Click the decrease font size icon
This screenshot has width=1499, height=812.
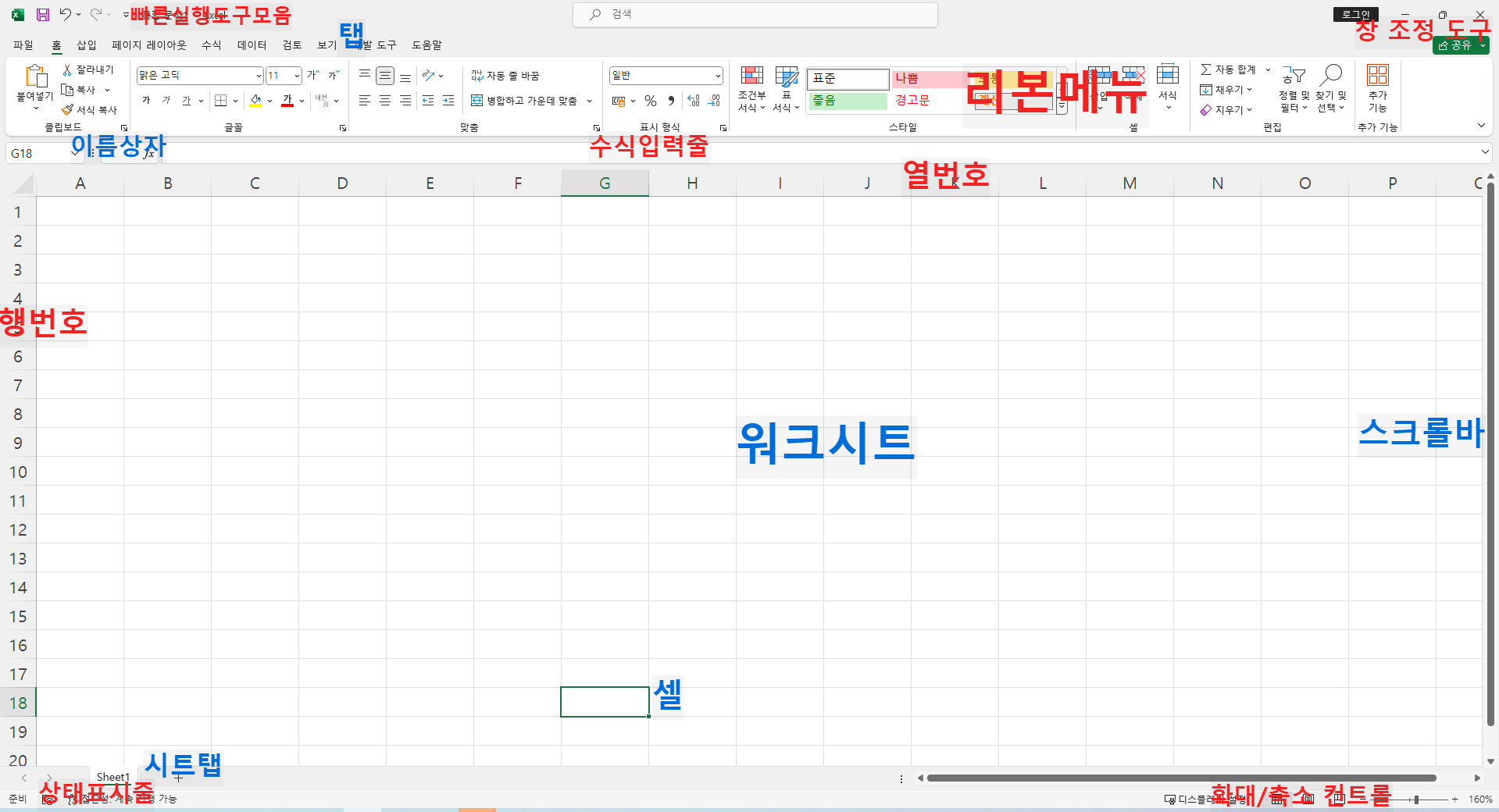(333, 75)
